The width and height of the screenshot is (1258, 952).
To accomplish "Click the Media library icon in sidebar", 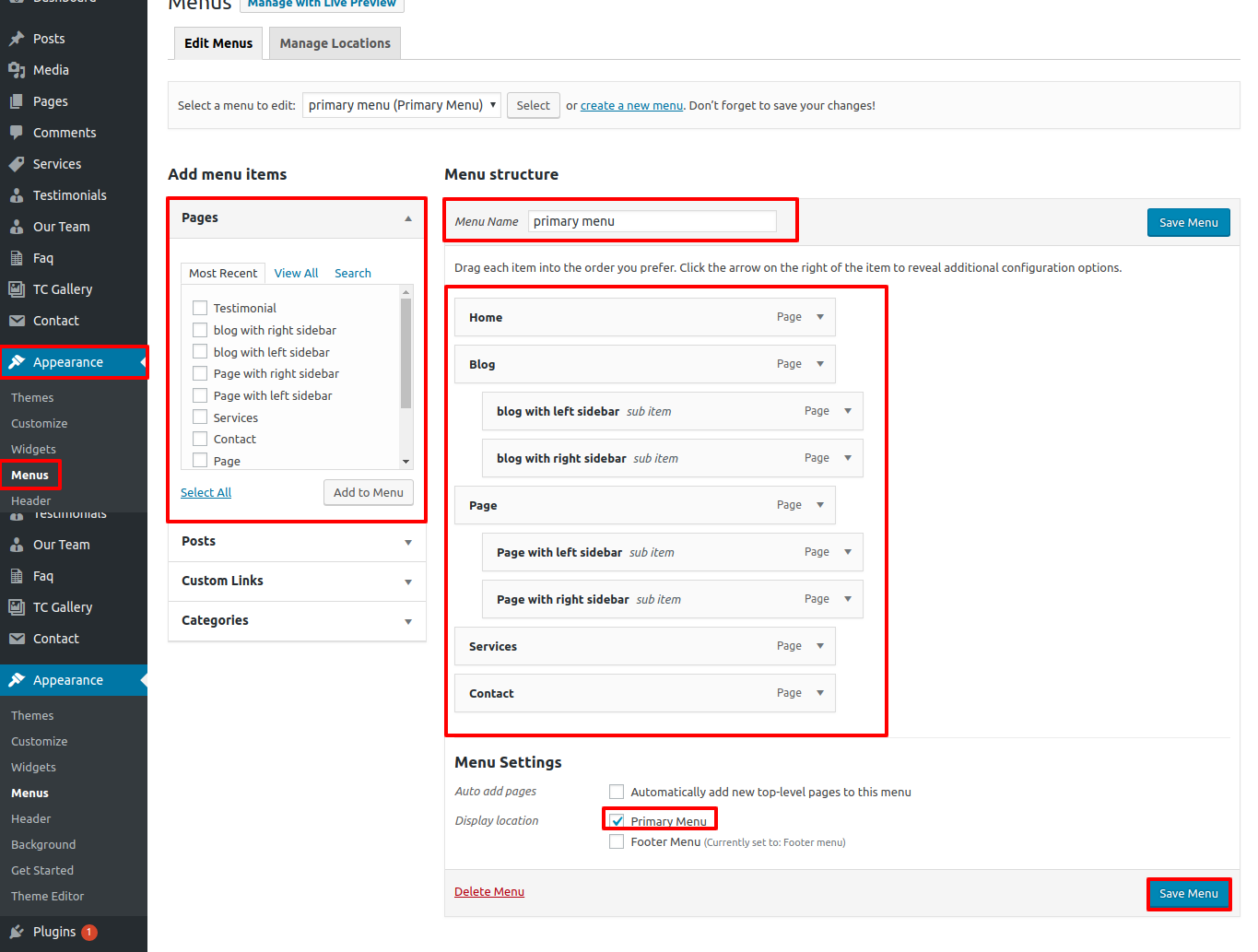I will (x=17, y=70).
